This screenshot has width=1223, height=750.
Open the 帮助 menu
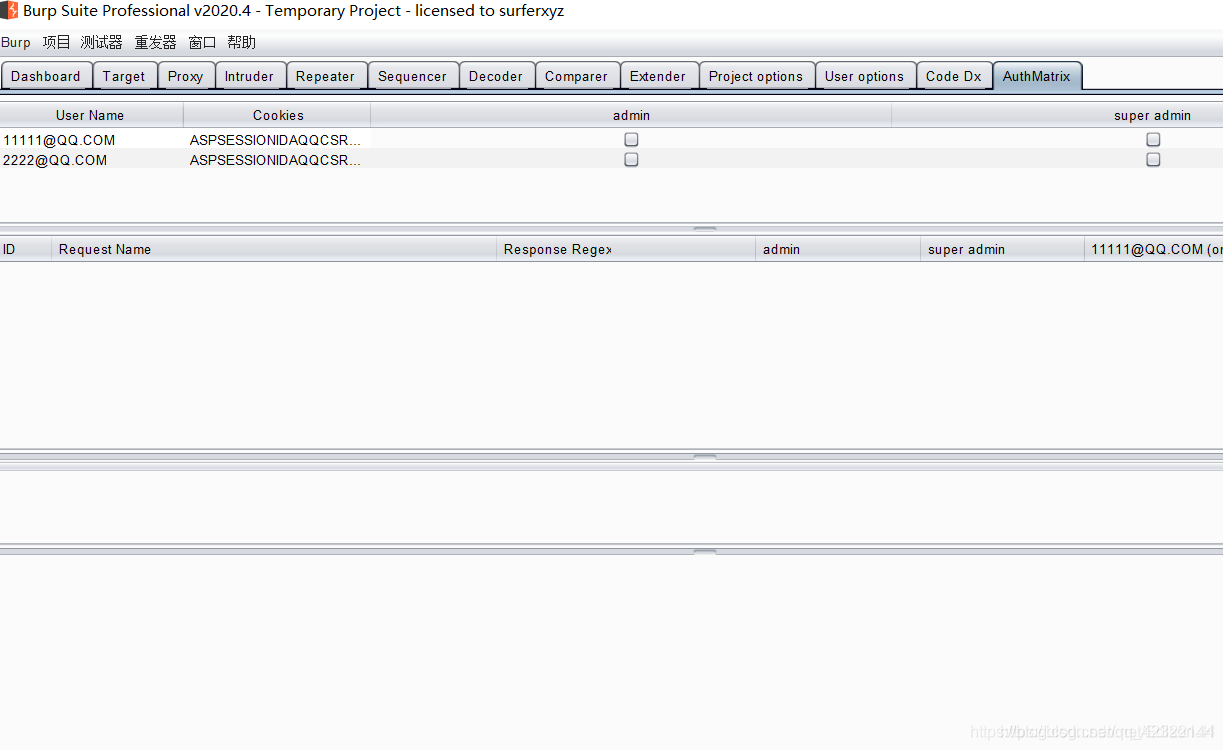[241, 42]
